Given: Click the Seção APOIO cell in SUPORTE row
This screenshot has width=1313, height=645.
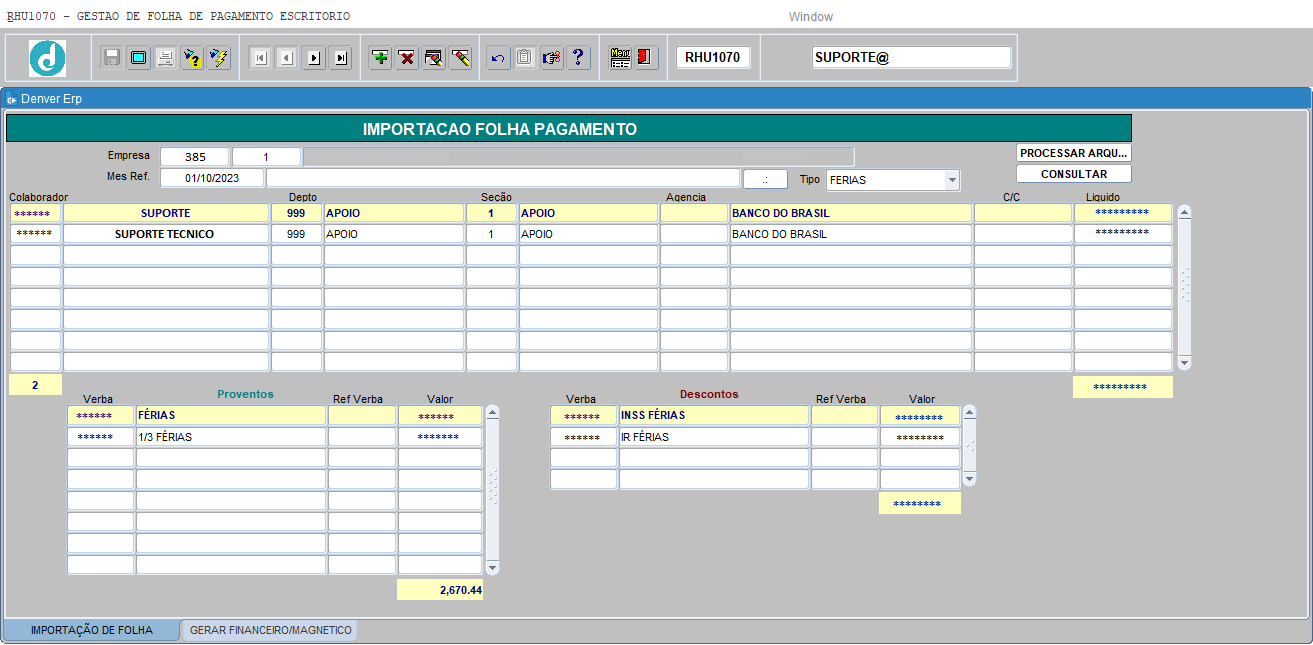Looking at the screenshot, I should pos(588,213).
